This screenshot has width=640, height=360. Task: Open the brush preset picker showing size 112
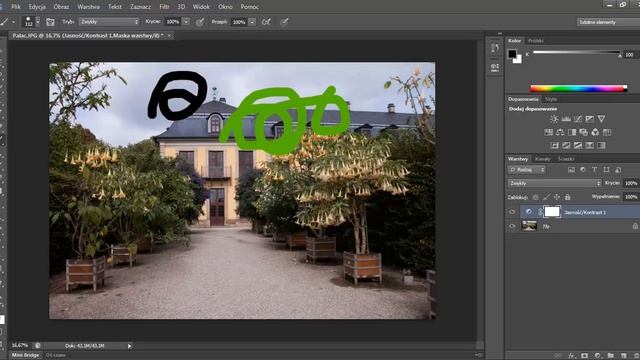click(31, 22)
